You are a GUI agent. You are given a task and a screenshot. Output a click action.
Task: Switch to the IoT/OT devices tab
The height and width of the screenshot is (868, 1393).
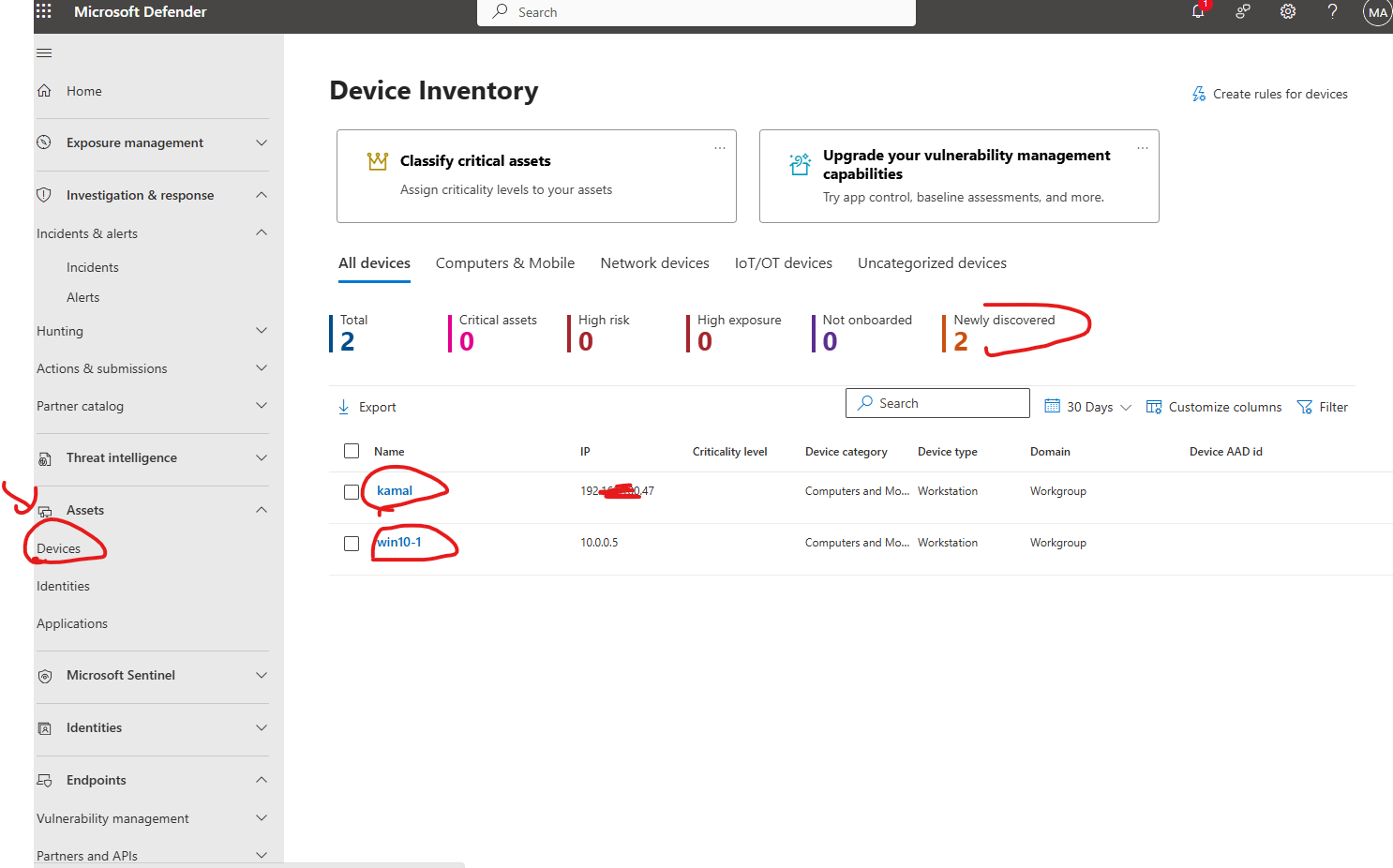[x=784, y=263]
